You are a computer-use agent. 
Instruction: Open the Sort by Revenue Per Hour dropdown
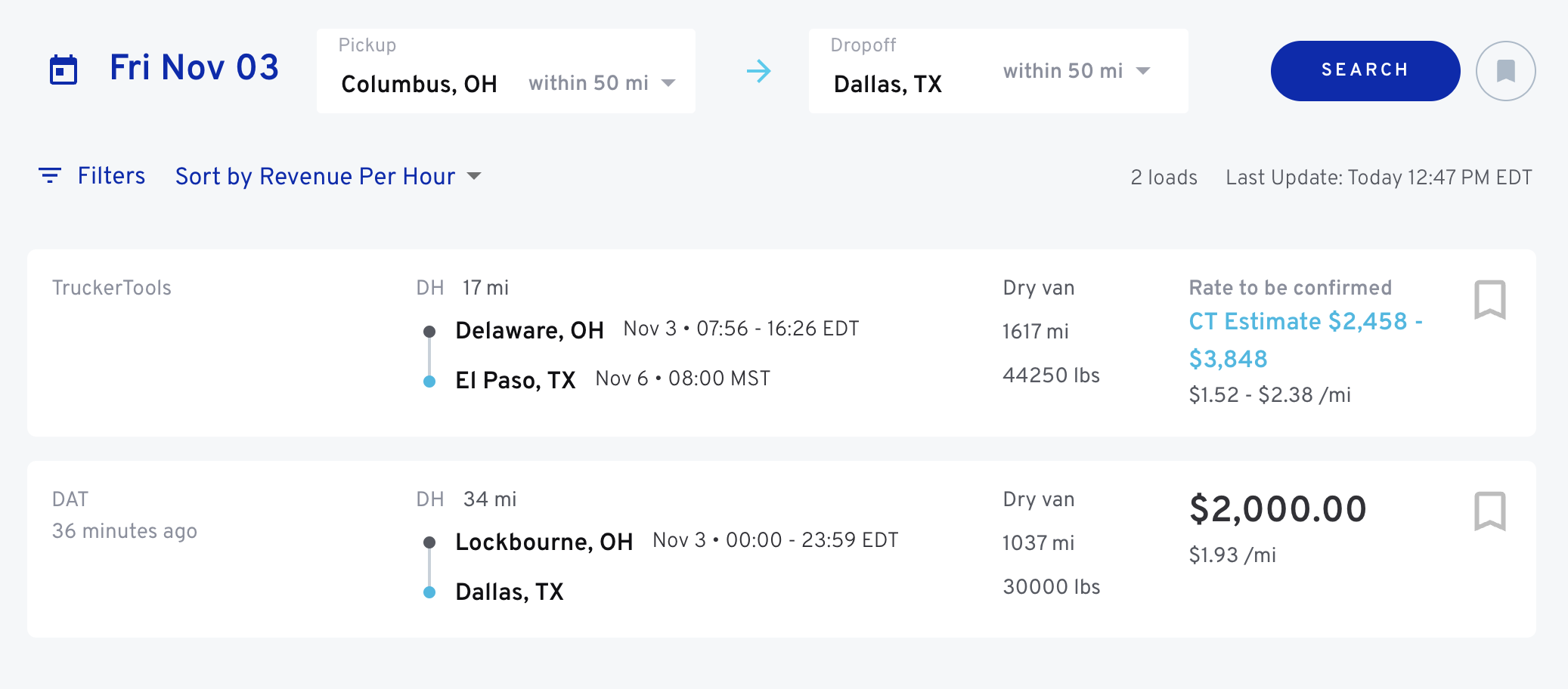tap(328, 177)
